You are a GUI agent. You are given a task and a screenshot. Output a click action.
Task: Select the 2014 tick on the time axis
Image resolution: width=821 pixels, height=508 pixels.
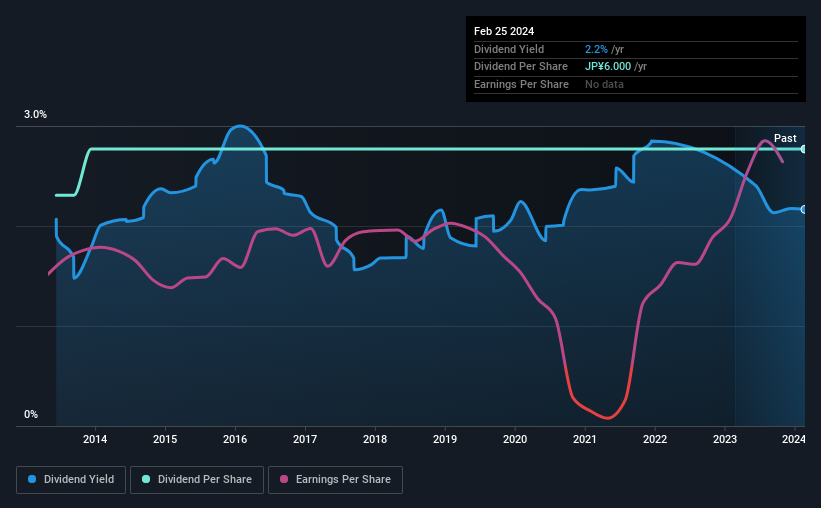[x=95, y=439]
